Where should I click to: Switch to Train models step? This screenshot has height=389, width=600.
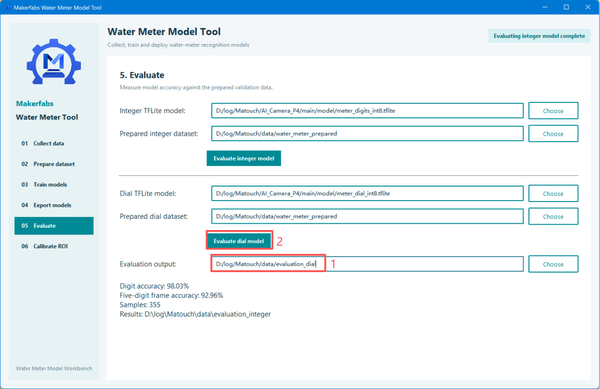tap(54, 185)
